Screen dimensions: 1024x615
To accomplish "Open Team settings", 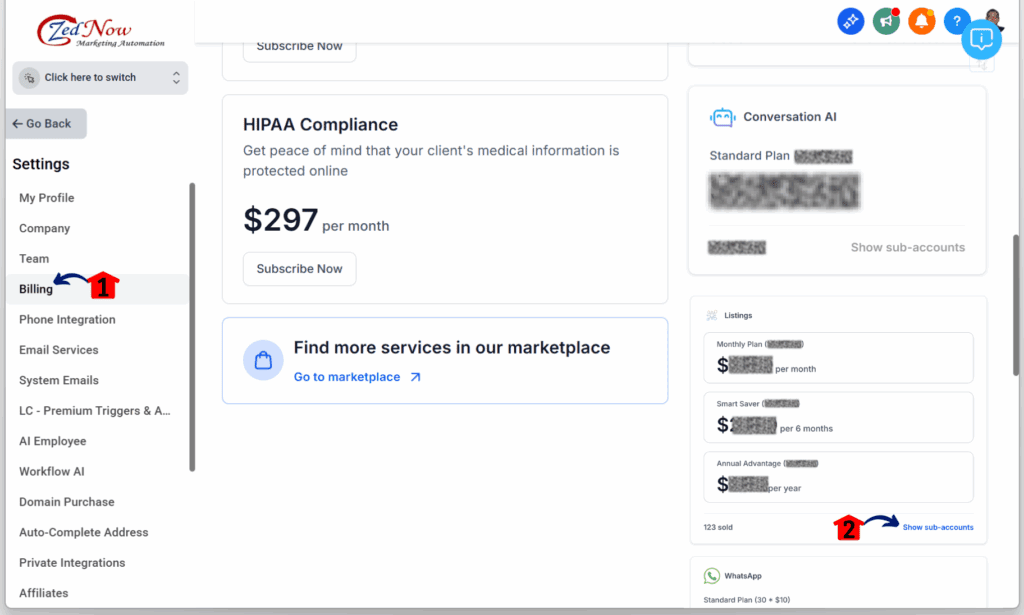I will point(34,259).
